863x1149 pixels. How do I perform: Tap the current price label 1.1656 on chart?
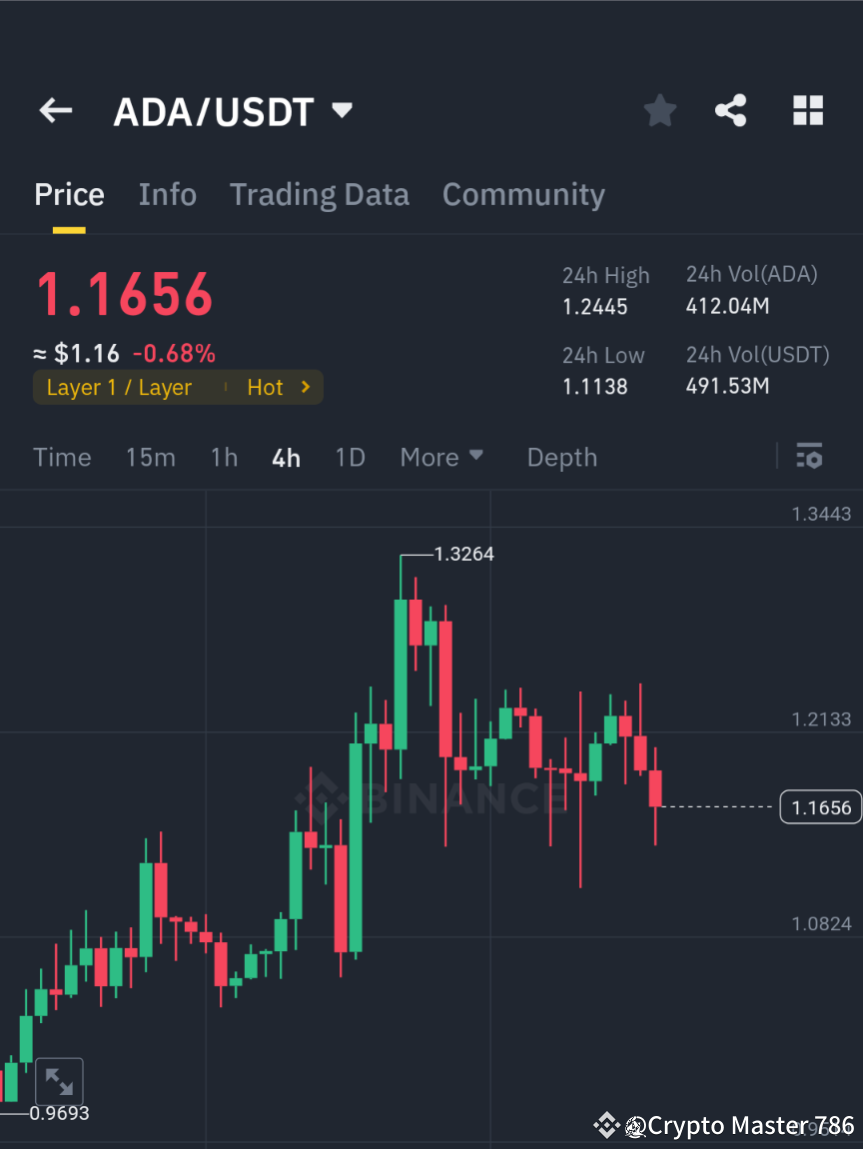(820, 807)
